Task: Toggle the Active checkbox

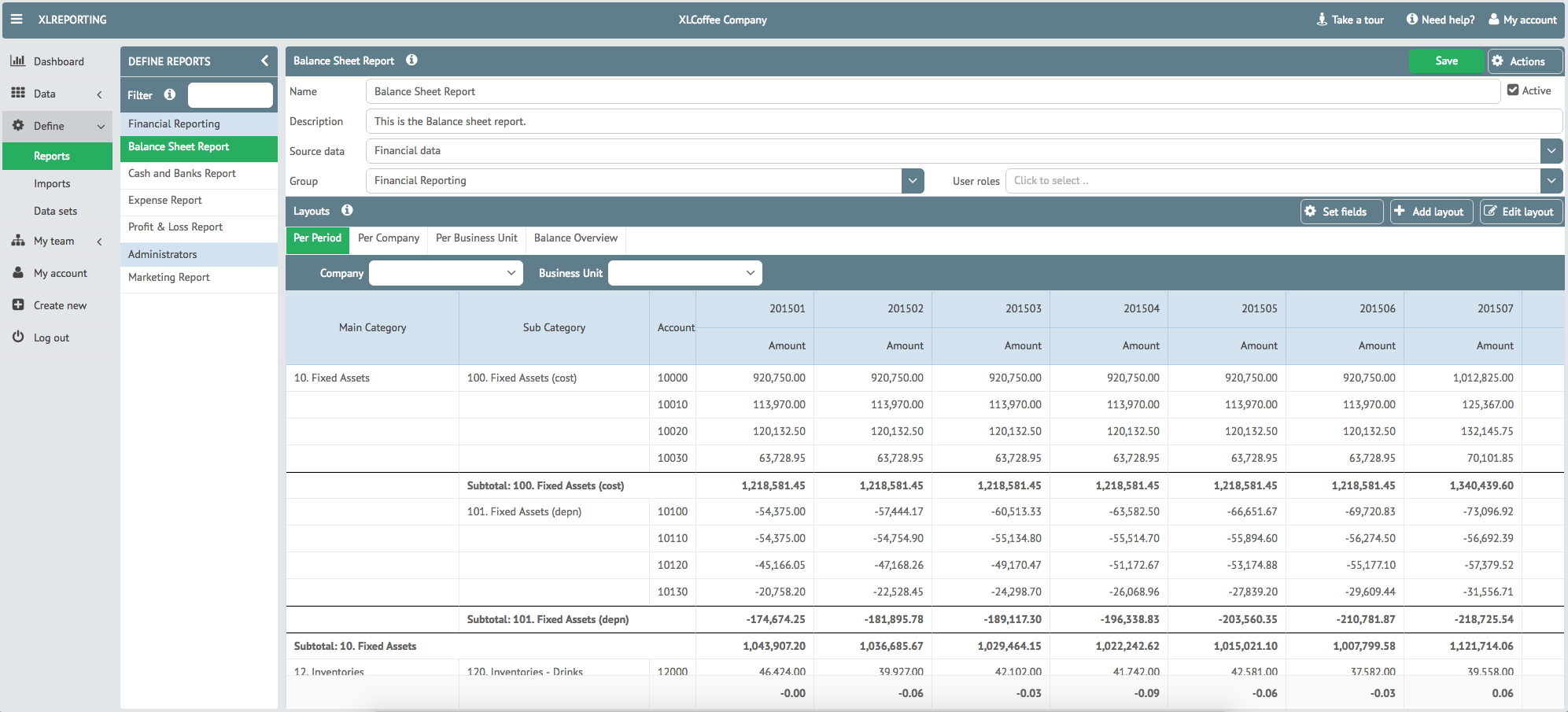Action: click(x=1513, y=90)
